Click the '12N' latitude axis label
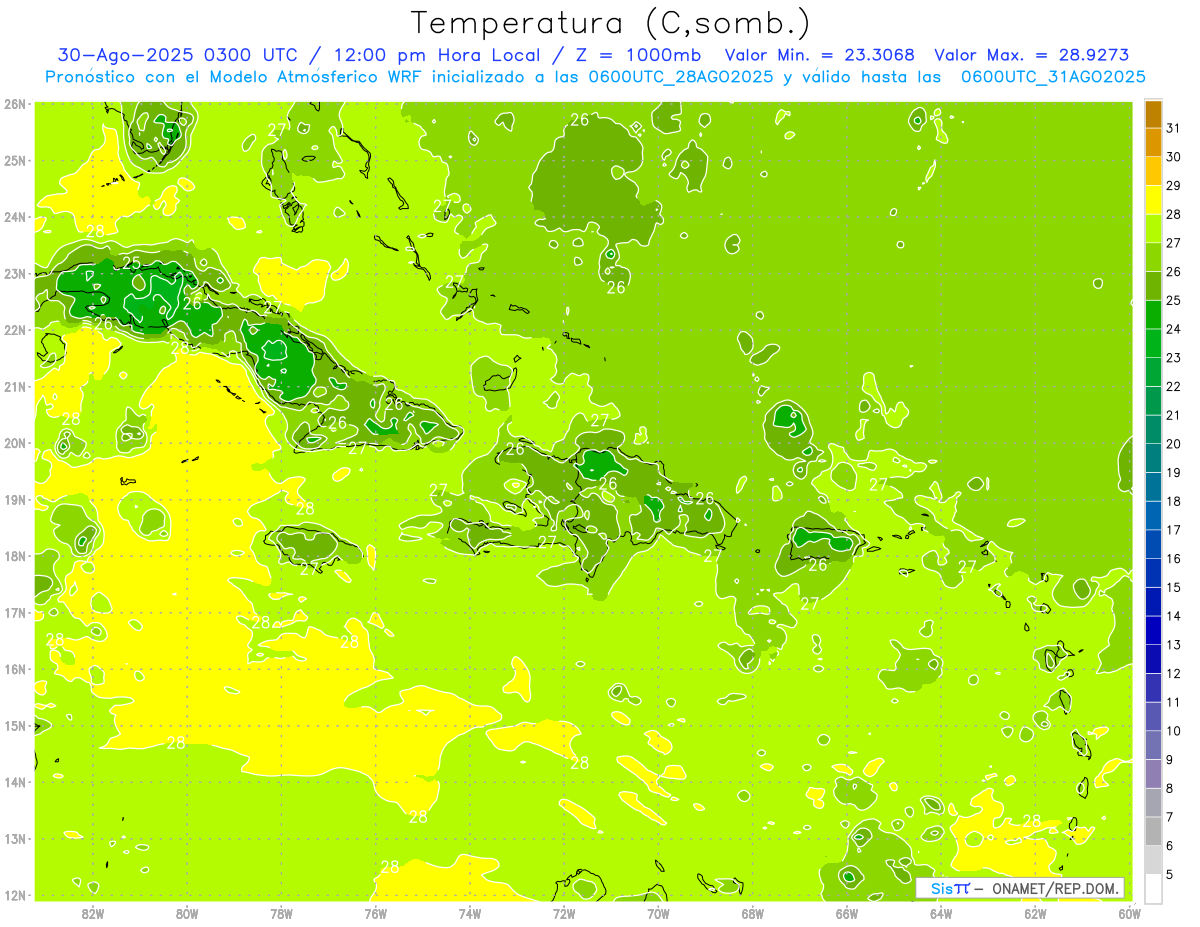The height and width of the screenshot is (927, 1200). click(15, 895)
